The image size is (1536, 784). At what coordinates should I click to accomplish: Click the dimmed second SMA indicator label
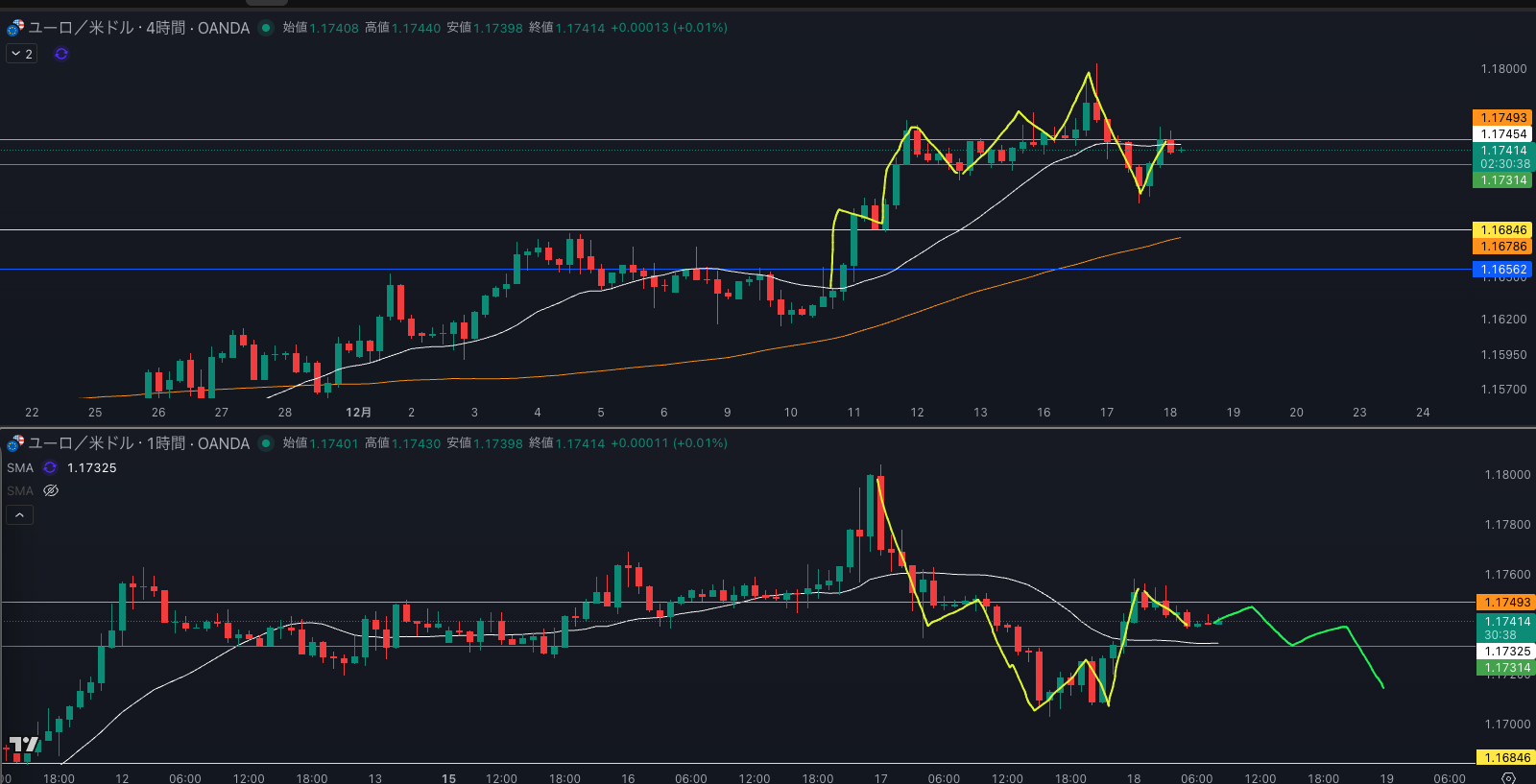[20, 490]
